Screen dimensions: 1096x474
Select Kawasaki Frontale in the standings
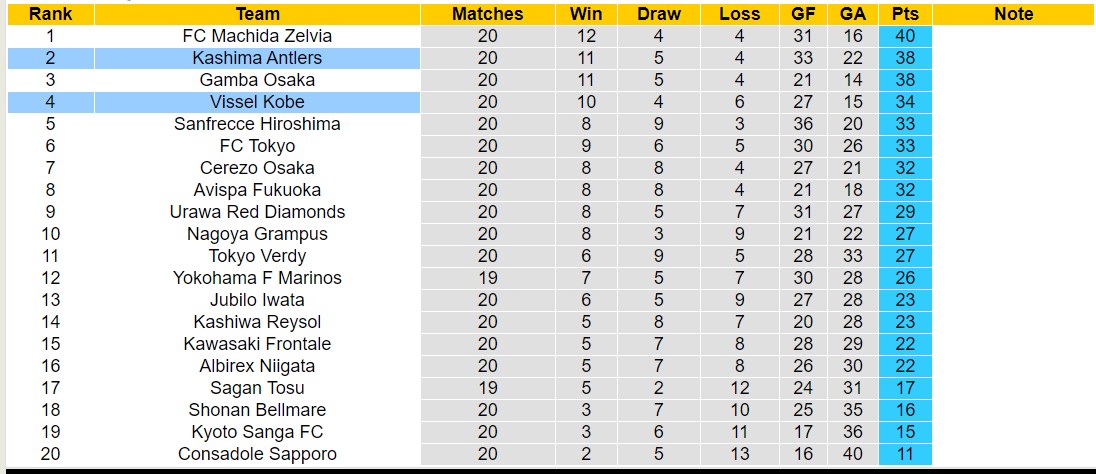[x=257, y=344]
